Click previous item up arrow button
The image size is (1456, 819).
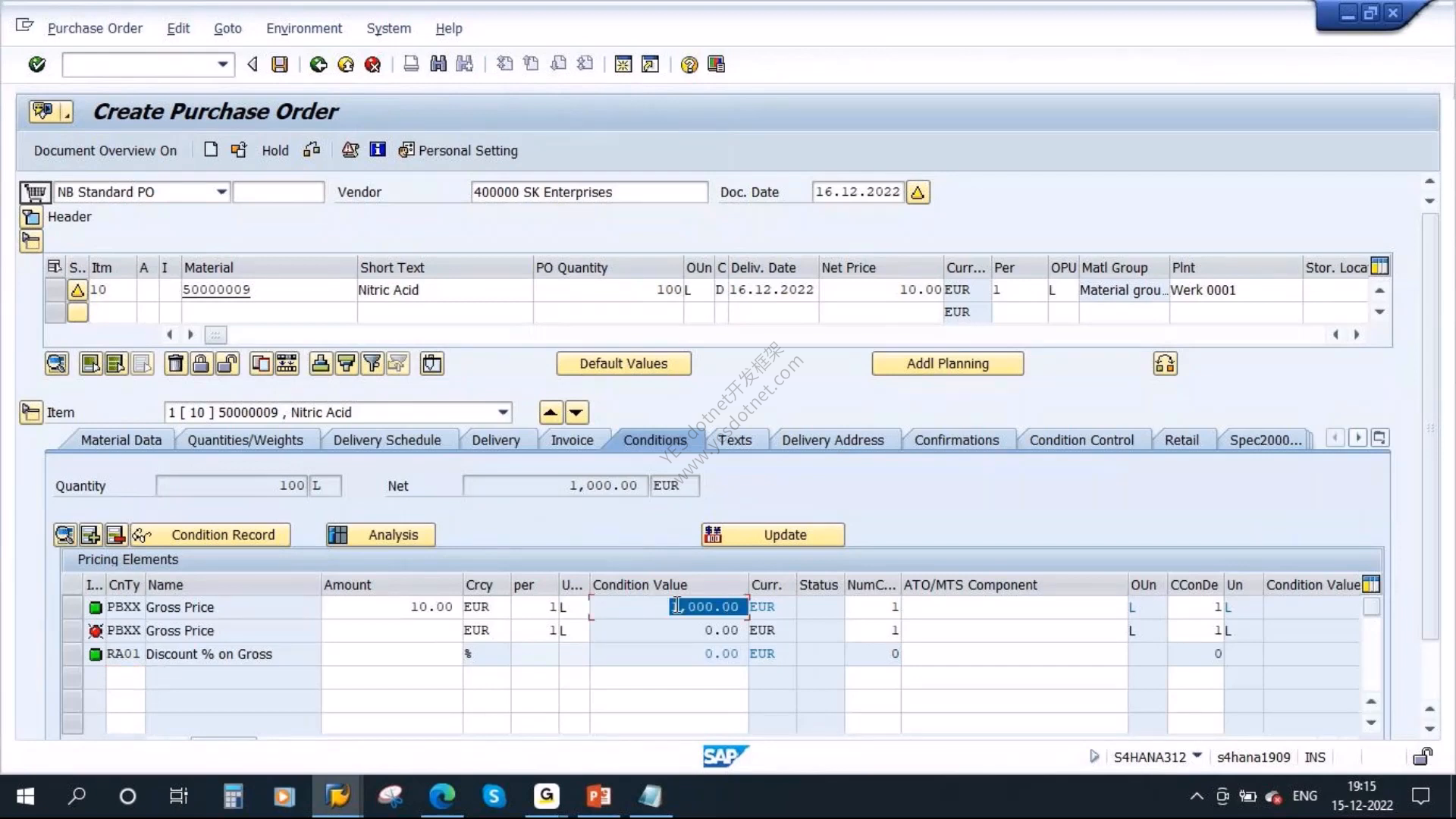(x=551, y=413)
